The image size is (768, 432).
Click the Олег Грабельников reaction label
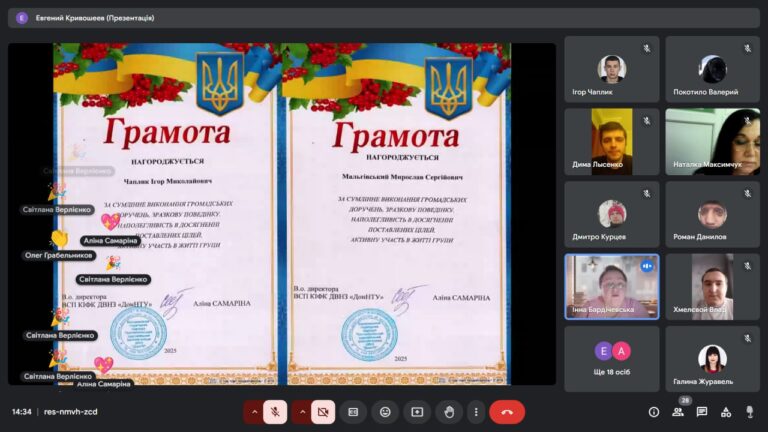point(59,255)
